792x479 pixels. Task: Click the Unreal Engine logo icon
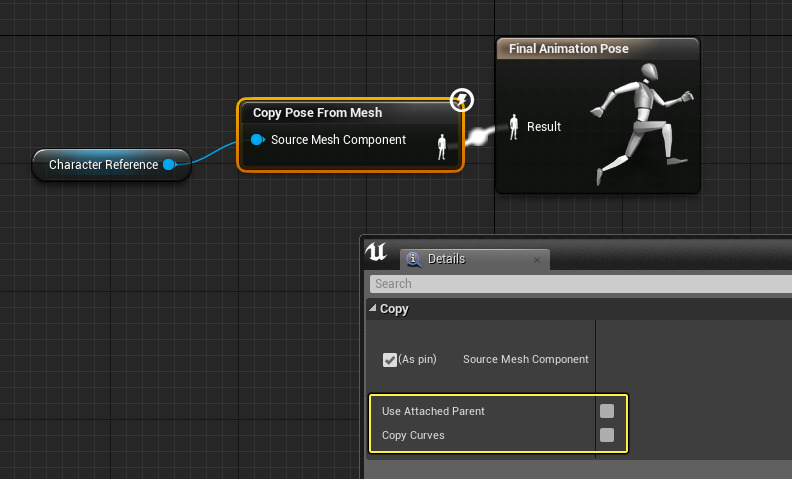(377, 252)
